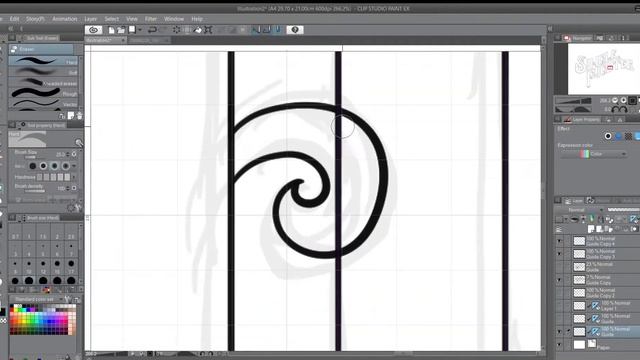
Task: Click the Open file icon
Action: [x=121, y=30]
